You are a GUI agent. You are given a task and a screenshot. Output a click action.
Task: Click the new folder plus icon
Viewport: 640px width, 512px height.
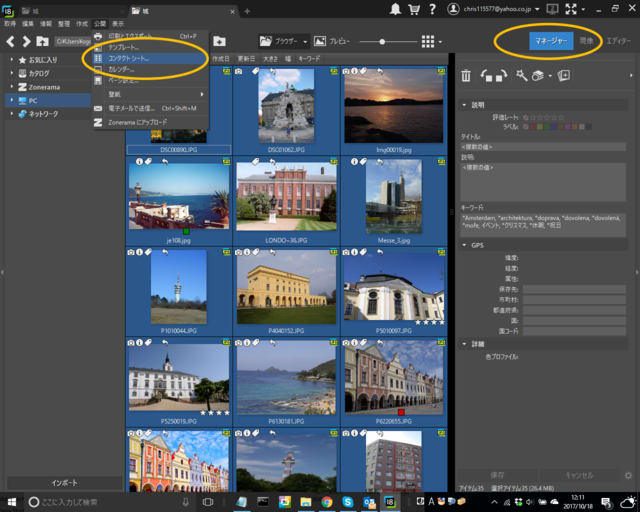click(x=219, y=41)
